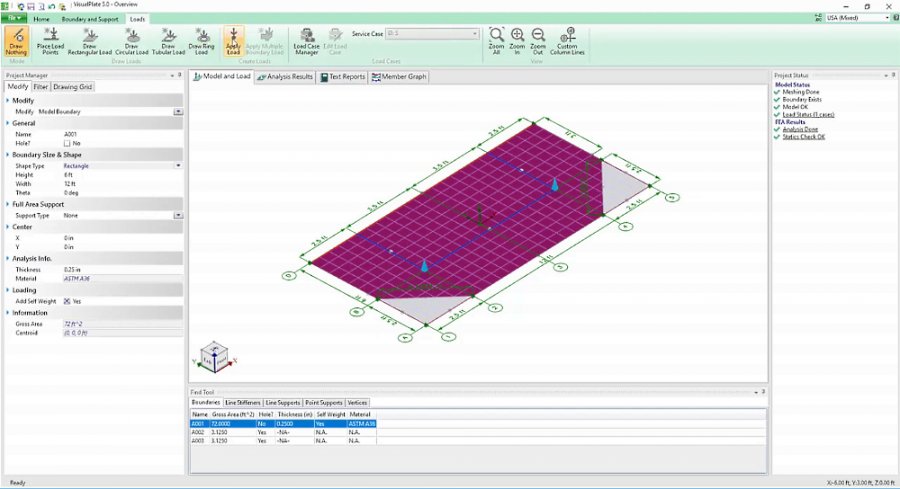Switch to the Home ribbon tab
This screenshot has width=900, height=489.
point(41,19)
